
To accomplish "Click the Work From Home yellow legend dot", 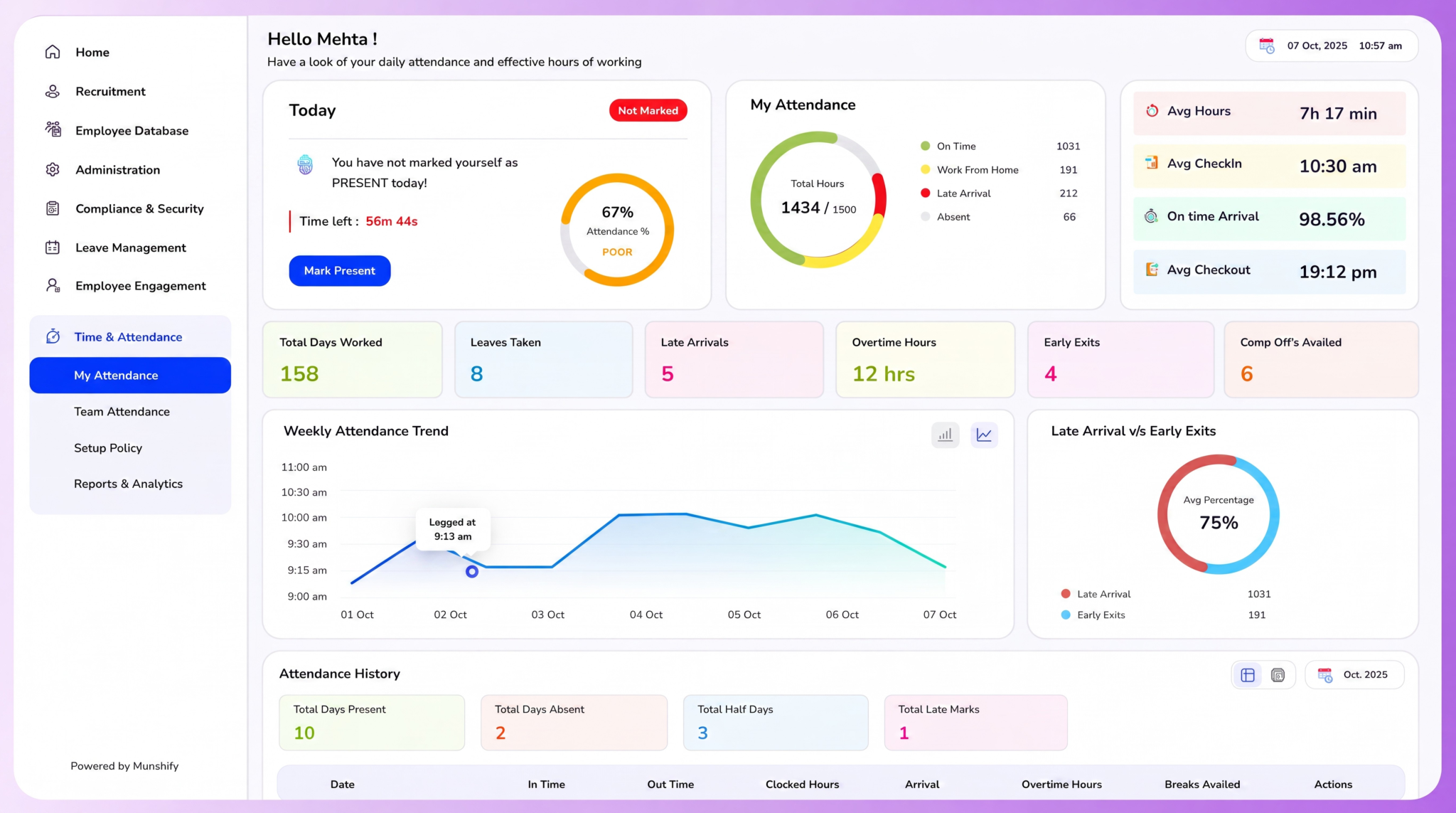I will pyautogui.click(x=925, y=169).
